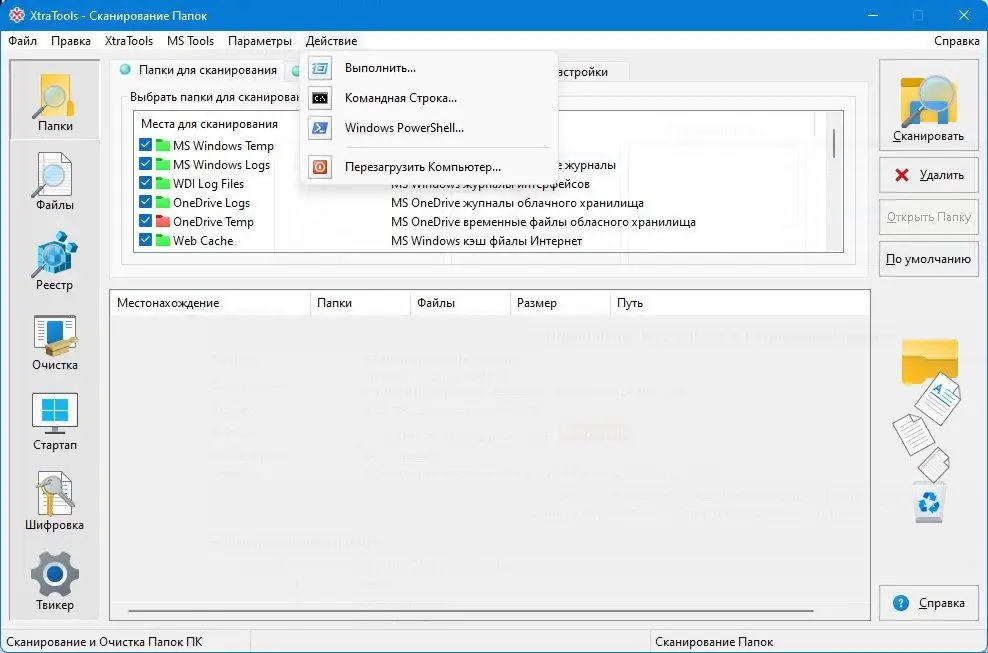The image size is (988, 653).
Task: Select the OneDrive Logs row label
Action: [x=212, y=203]
